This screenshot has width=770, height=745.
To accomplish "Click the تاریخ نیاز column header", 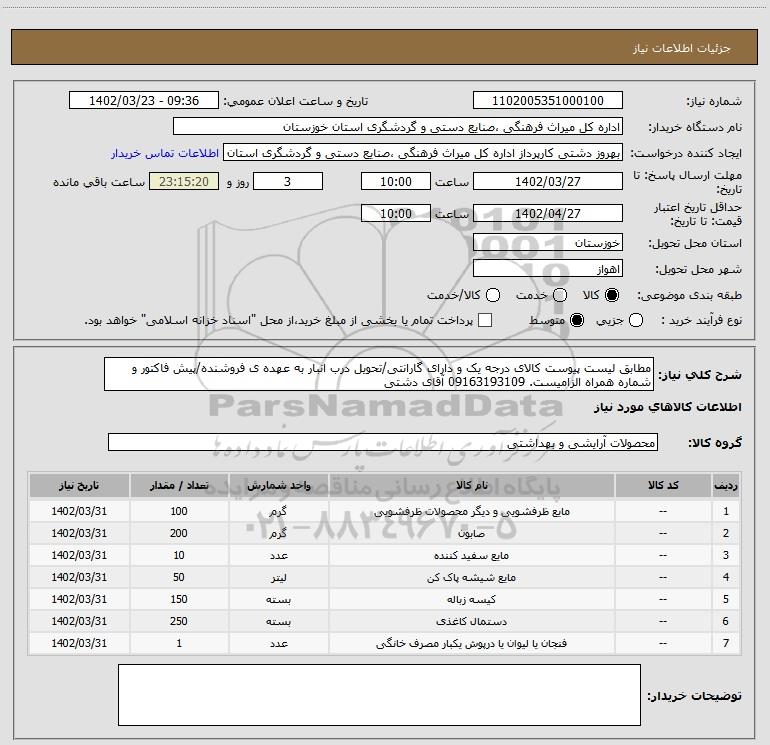I will [79, 485].
